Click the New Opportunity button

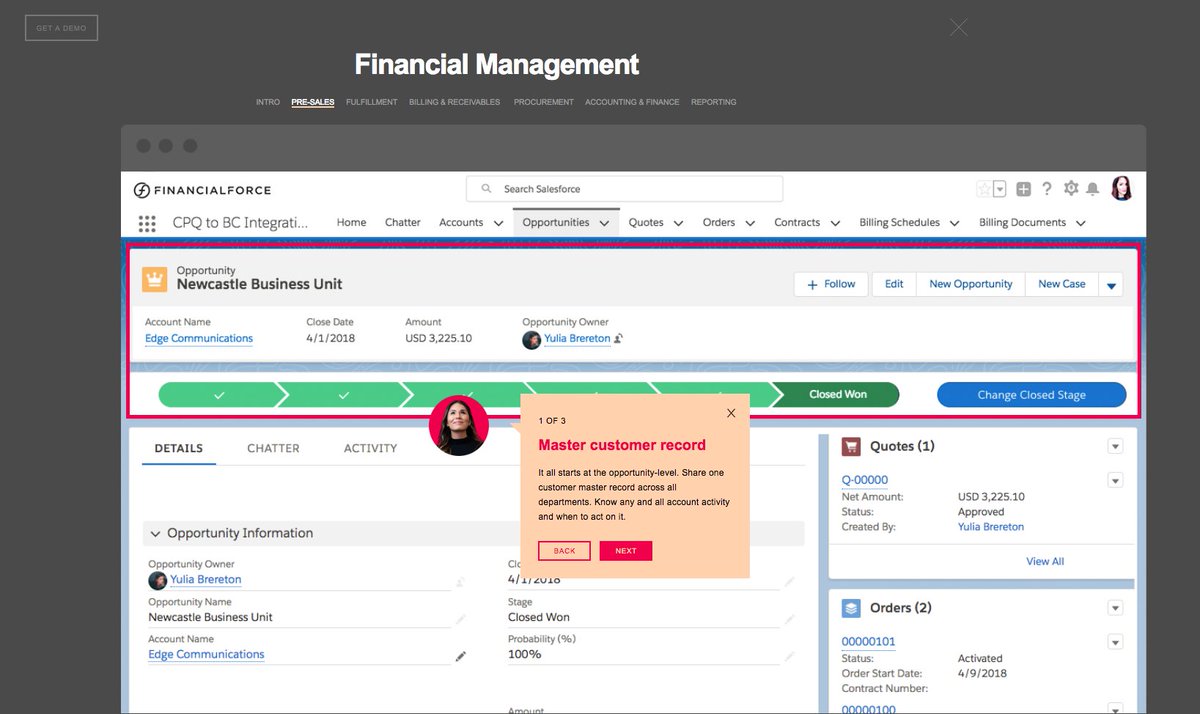point(971,285)
